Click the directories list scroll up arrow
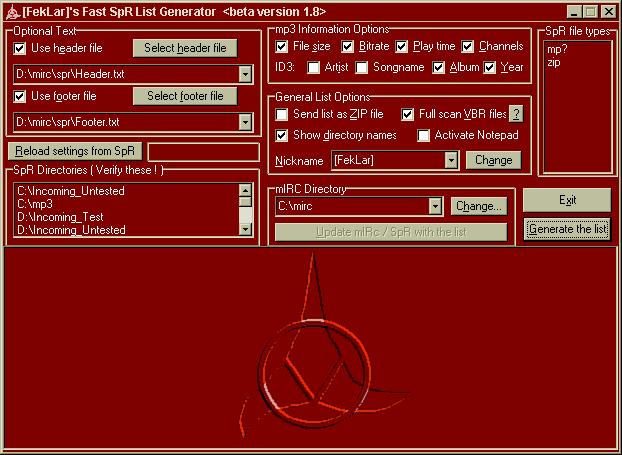This screenshot has width=622, height=455. 245,190
